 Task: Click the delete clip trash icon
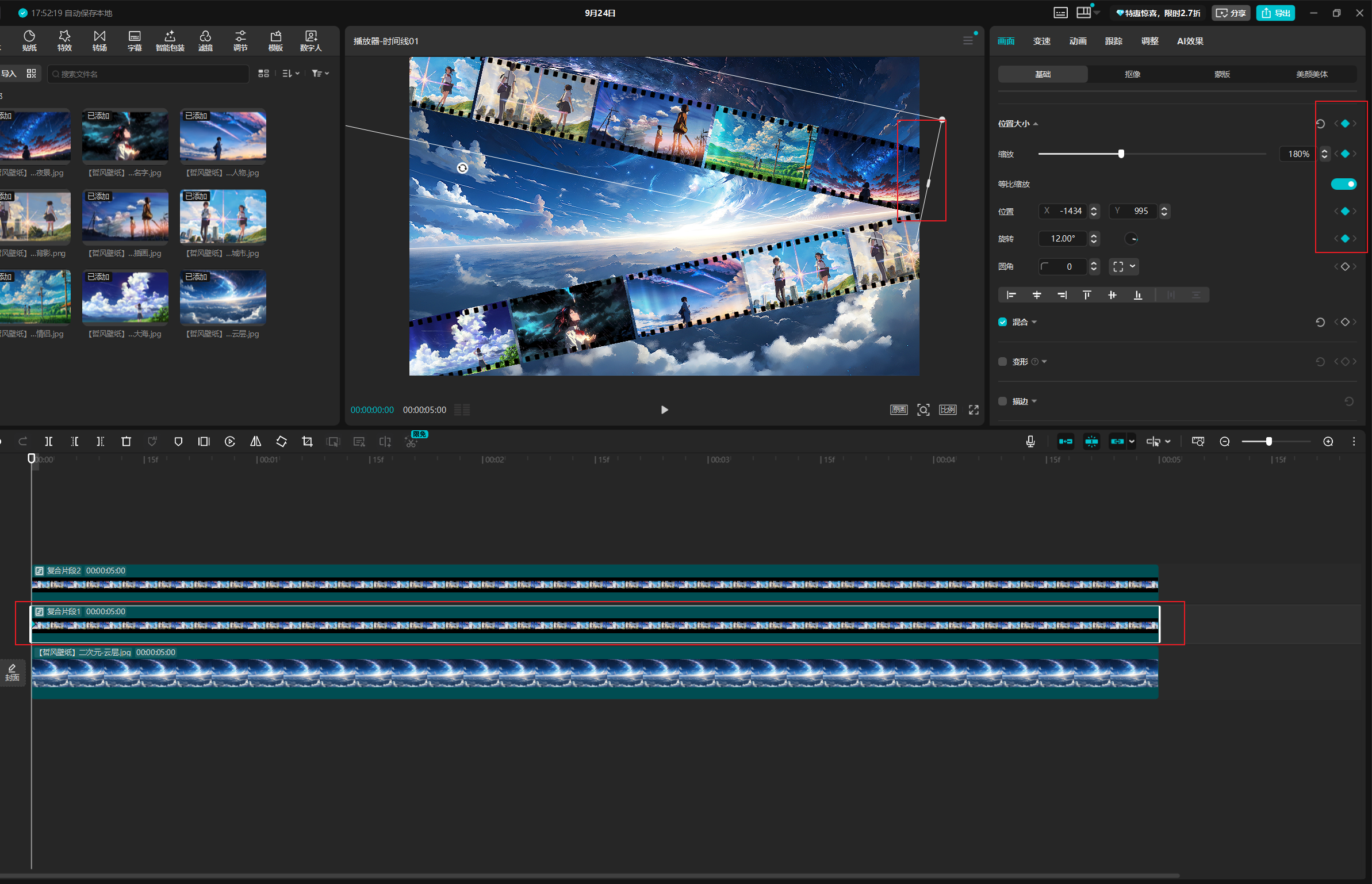[x=127, y=441]
